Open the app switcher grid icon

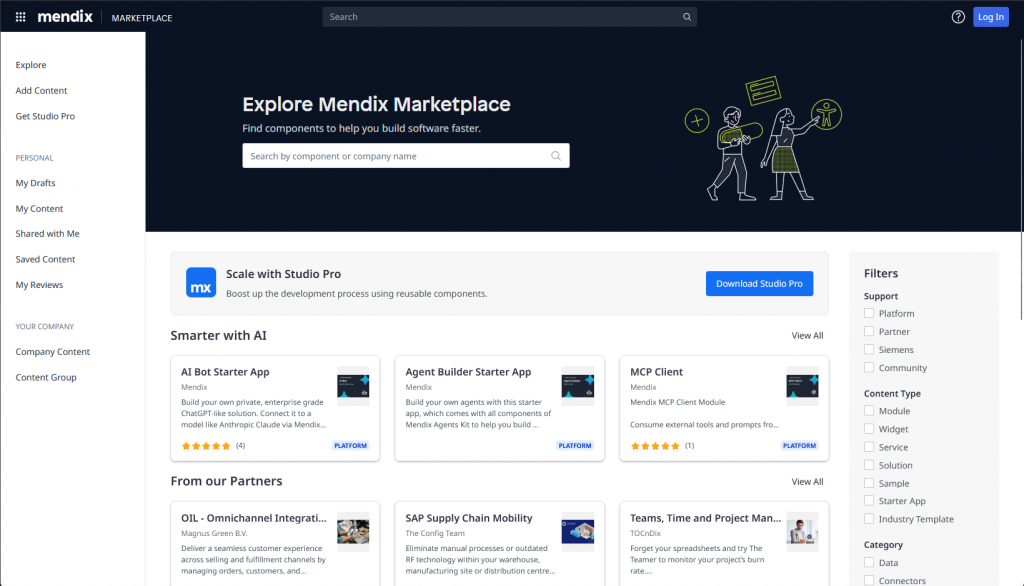pyautogui.click(x=20, y=17)
